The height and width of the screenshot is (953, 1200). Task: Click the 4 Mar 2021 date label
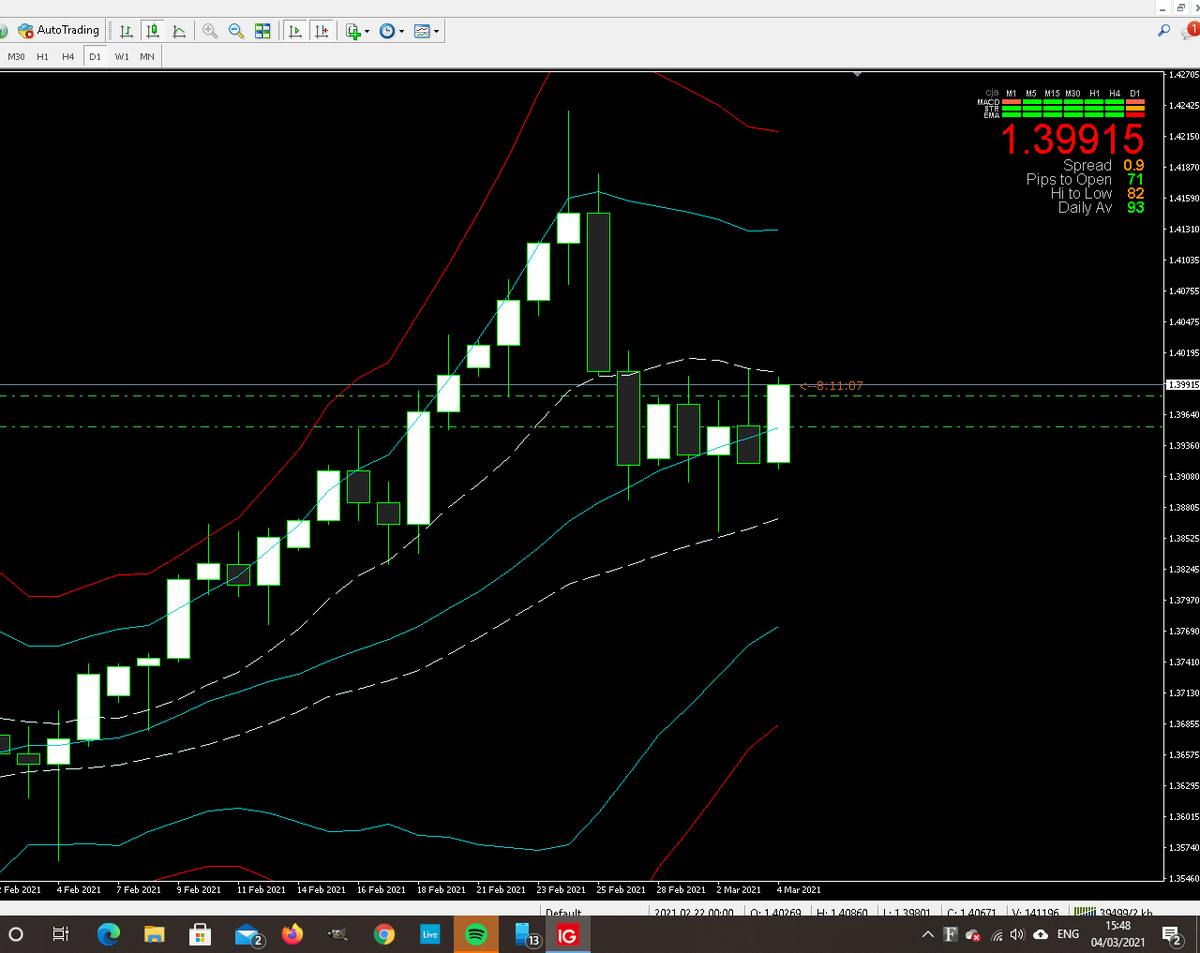coord(798,889)
